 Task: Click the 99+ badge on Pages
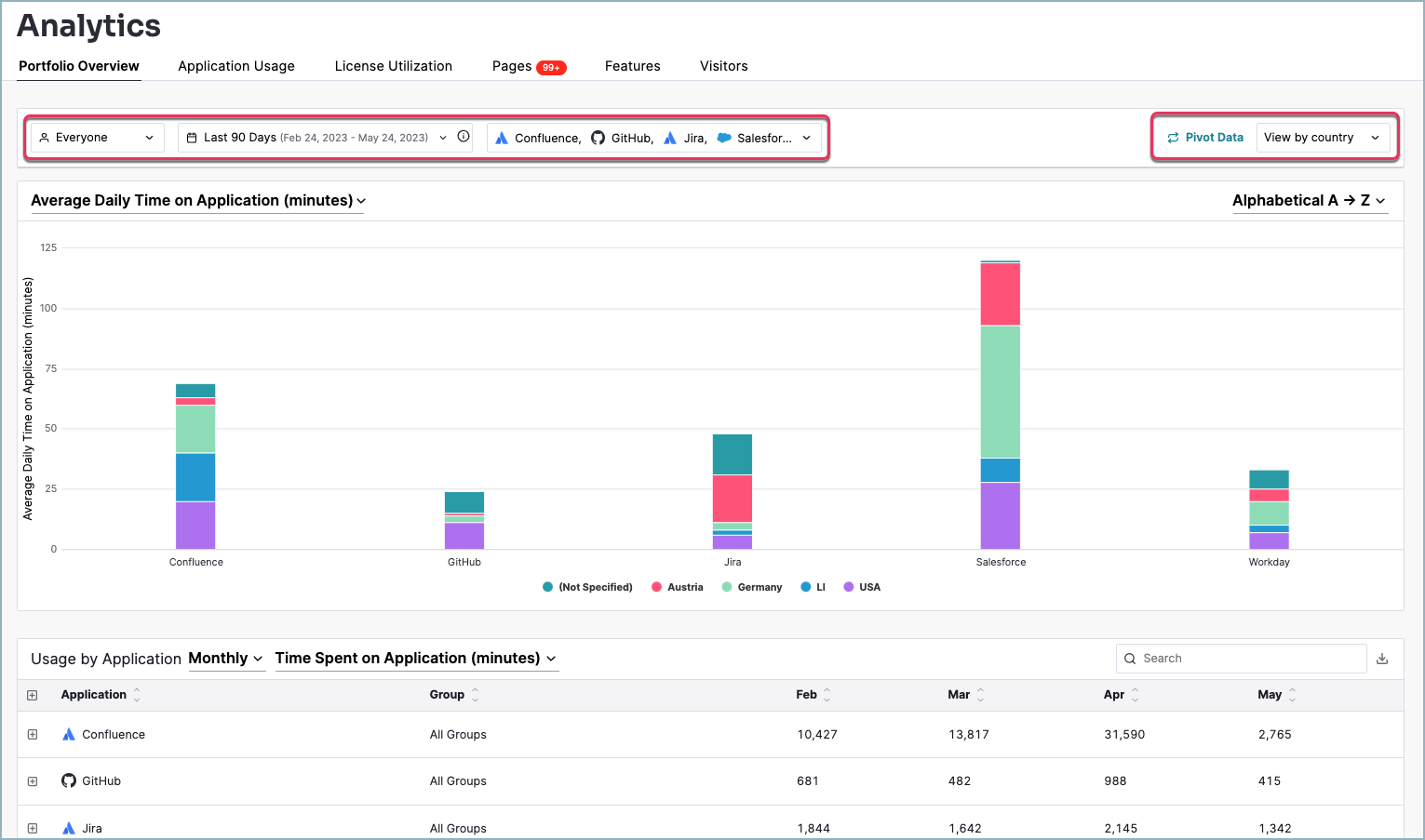[x=551, y=67]
